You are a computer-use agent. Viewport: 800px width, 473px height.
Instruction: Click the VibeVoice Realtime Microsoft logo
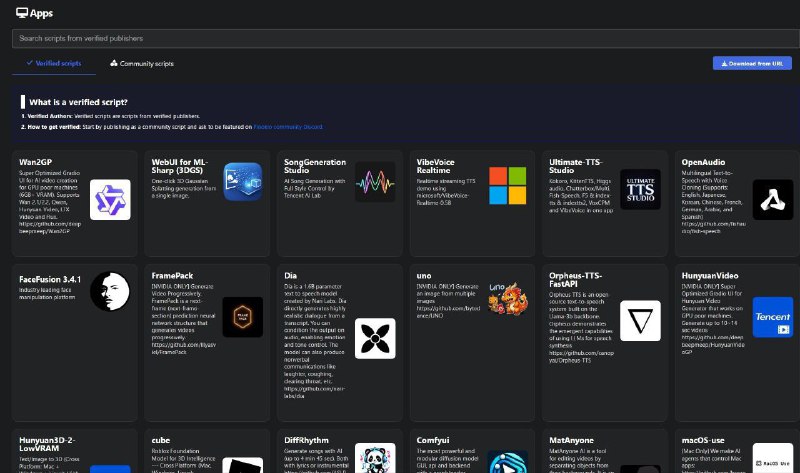click(508, 186)
